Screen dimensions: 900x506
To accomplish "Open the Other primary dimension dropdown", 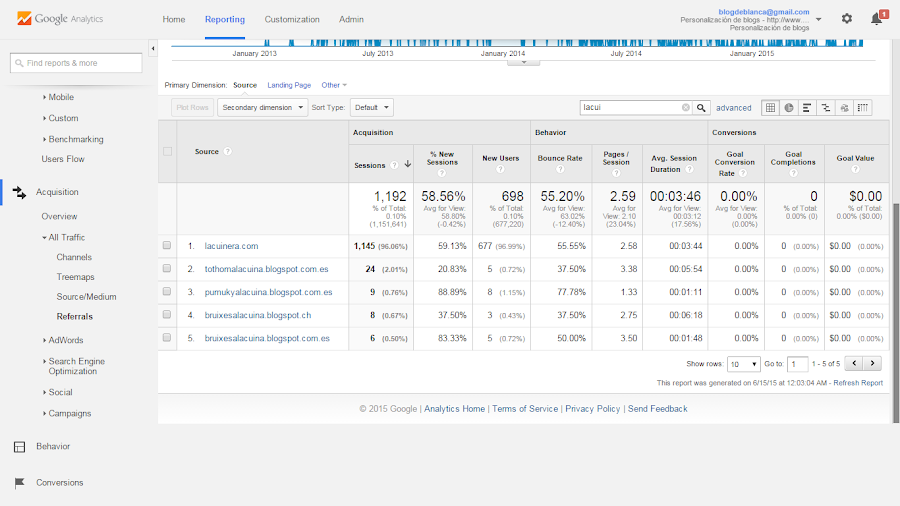I will [x=334, y=85].
